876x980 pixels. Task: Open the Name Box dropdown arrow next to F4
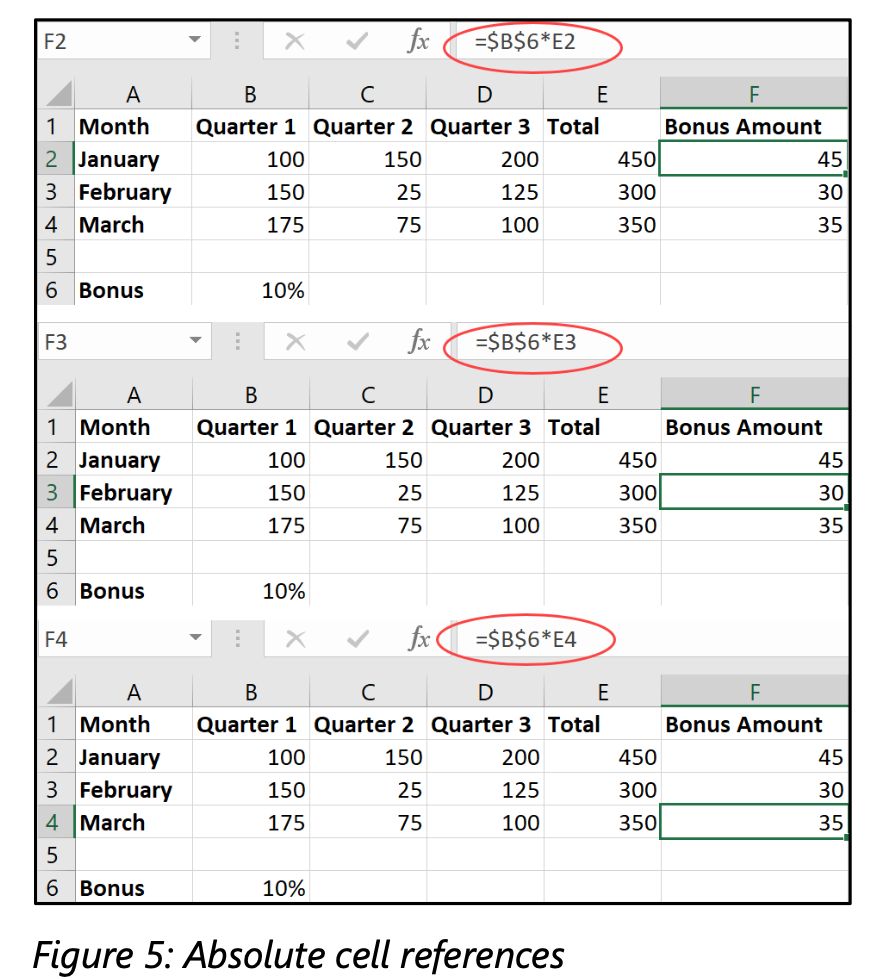(x=195, y=639)
